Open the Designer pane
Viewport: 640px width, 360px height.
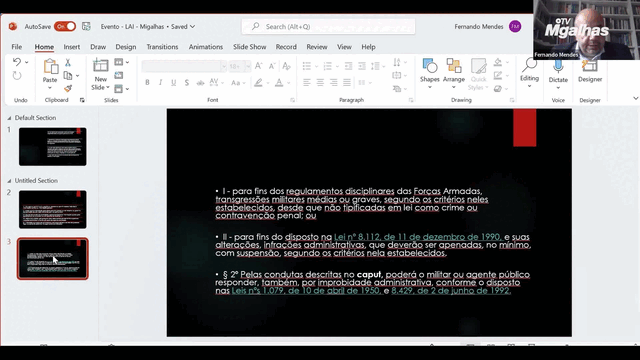pos(590,72)
